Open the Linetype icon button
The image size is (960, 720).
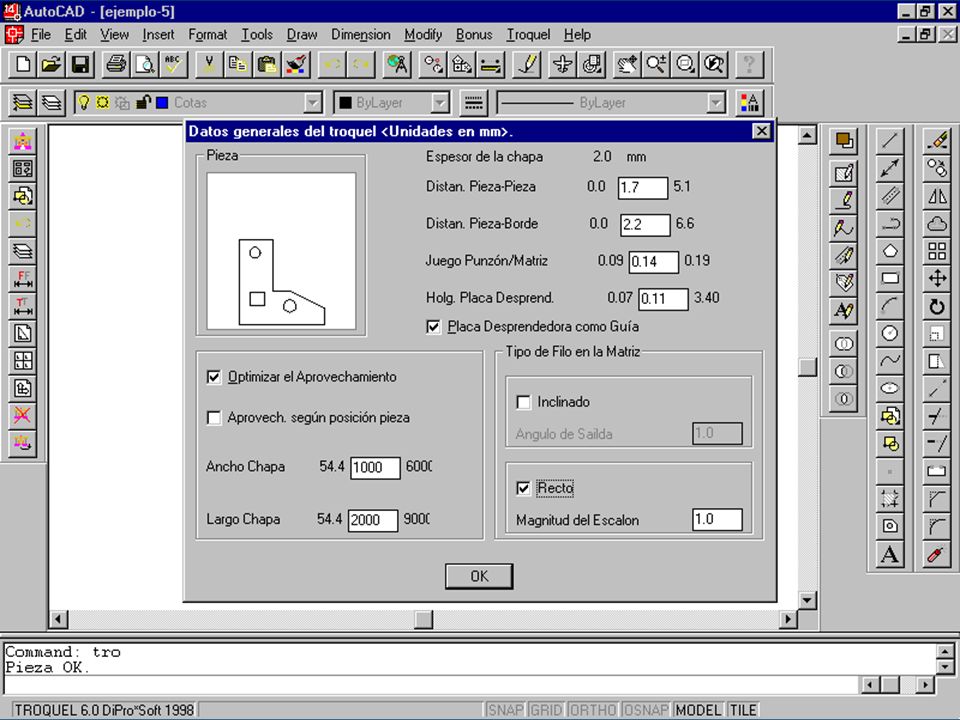point(473,103)
